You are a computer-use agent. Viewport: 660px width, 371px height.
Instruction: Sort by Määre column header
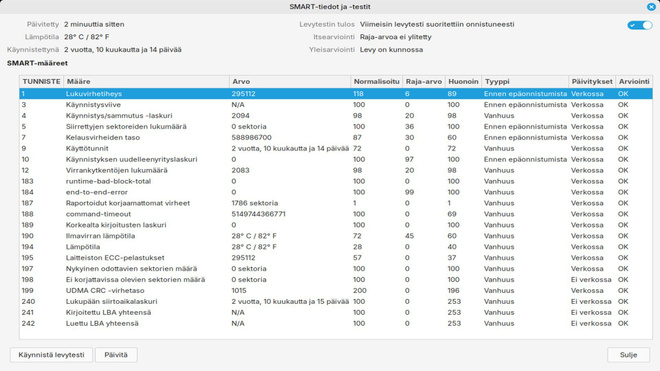[x=146, y=81]
